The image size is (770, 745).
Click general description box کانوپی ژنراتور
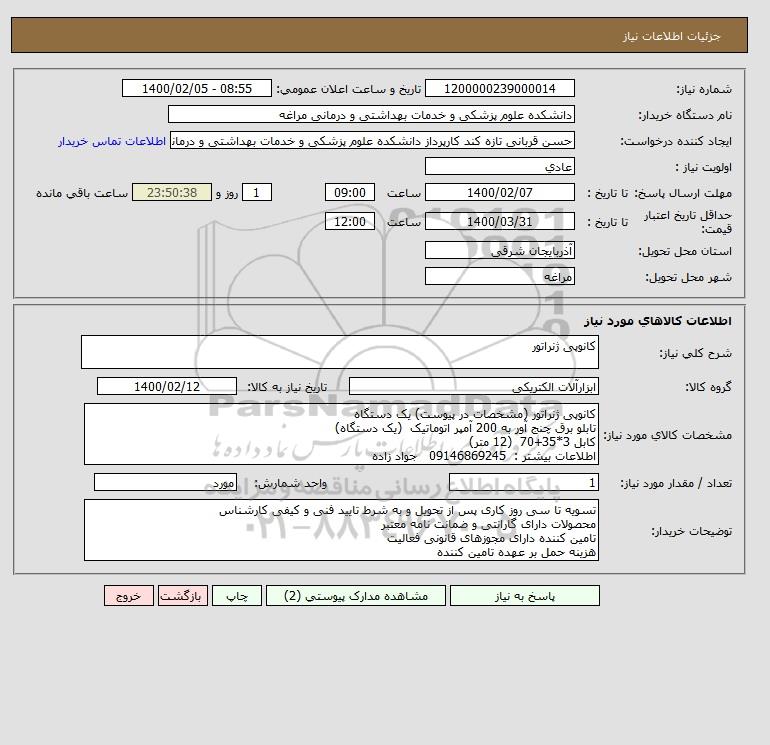tap(340, 352)
